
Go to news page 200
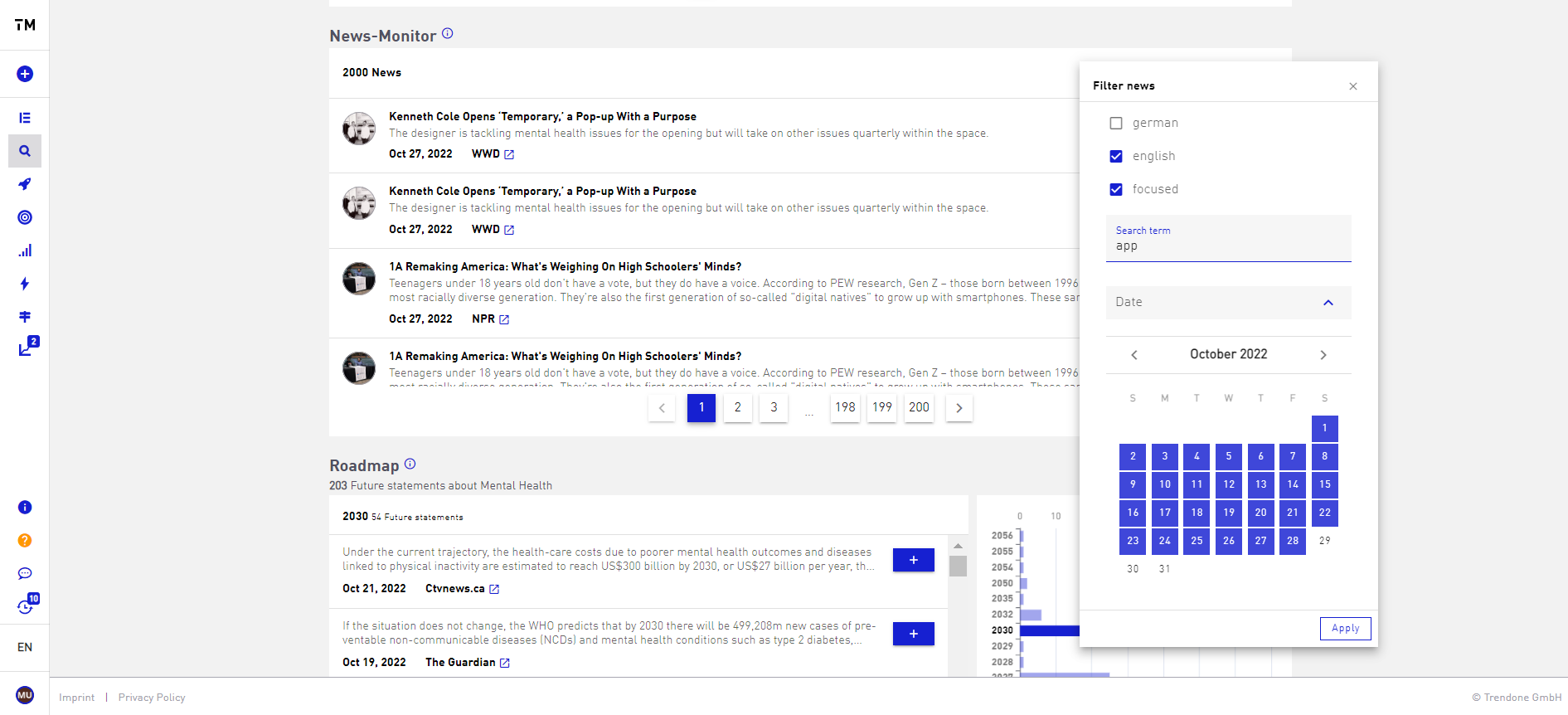(919, 407)
